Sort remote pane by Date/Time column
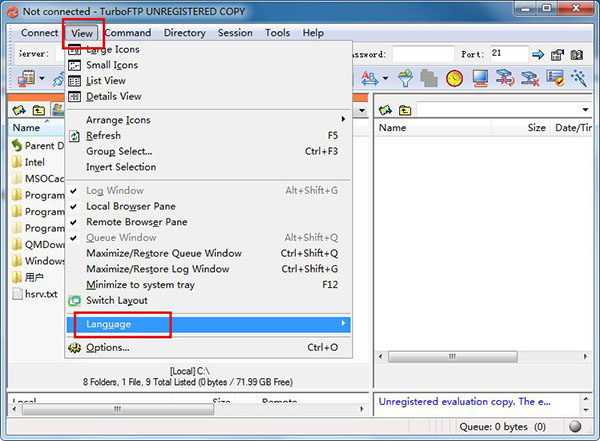 (572, 128)
